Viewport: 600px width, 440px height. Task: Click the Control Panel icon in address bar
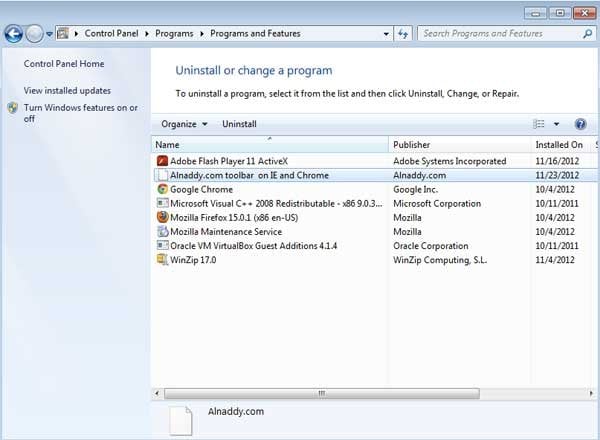(63, 34)
